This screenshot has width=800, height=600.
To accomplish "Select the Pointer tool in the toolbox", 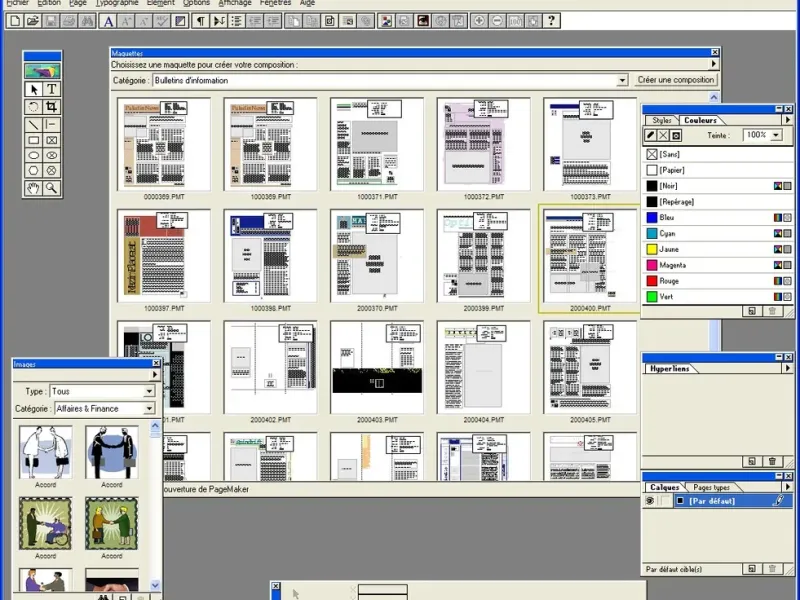I will (x=34, y=89).
